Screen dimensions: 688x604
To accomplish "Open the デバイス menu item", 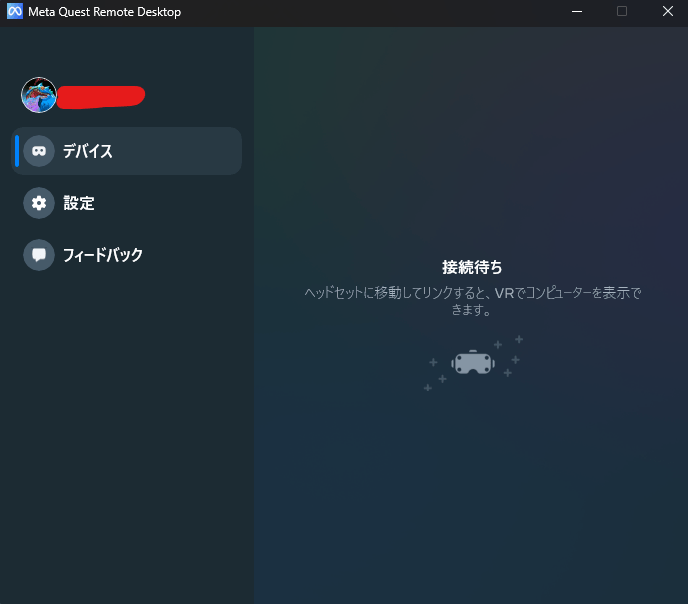I will coord(126,151).
